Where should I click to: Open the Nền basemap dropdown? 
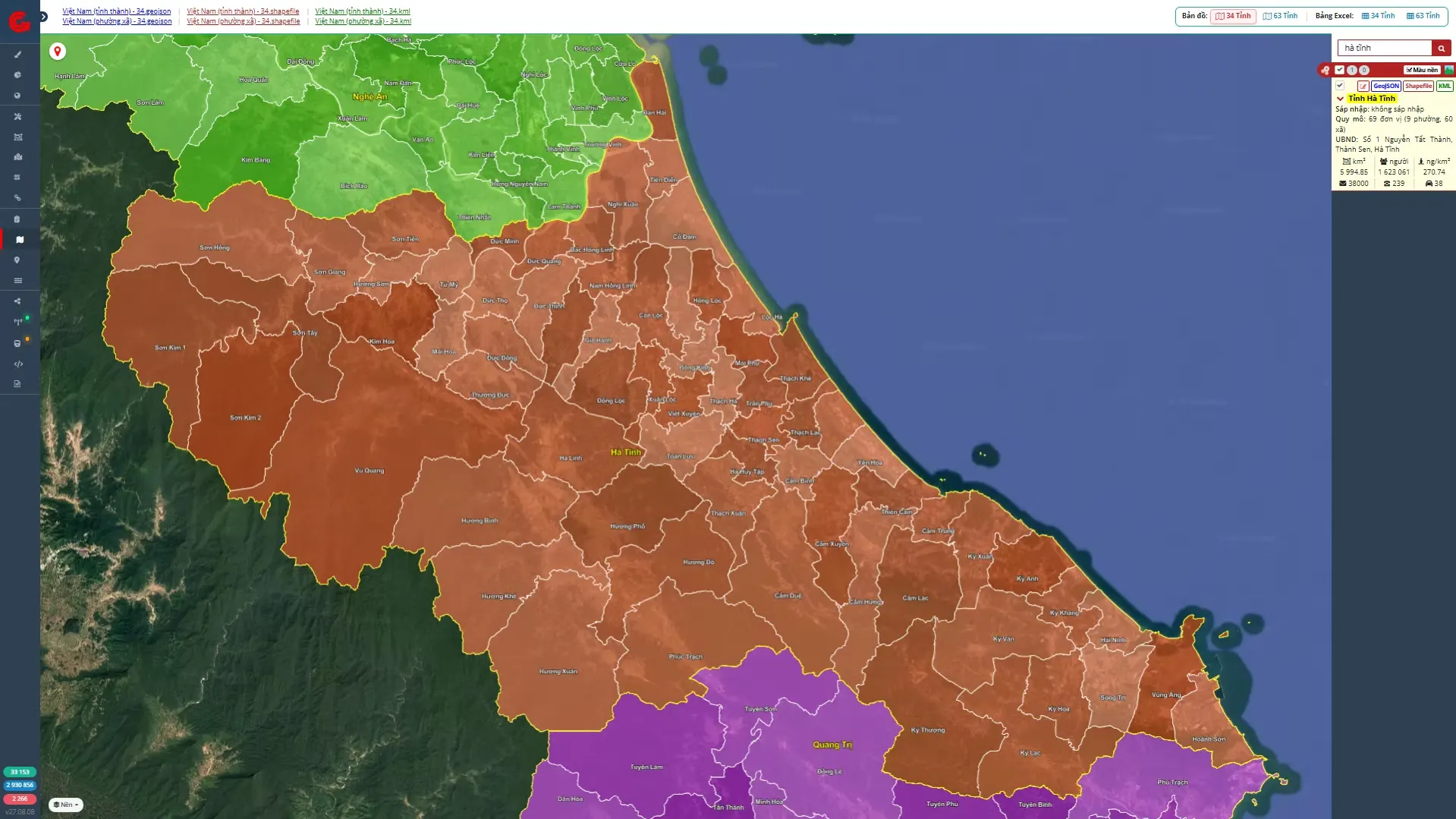pyautogui.click(x=66, y=805)
